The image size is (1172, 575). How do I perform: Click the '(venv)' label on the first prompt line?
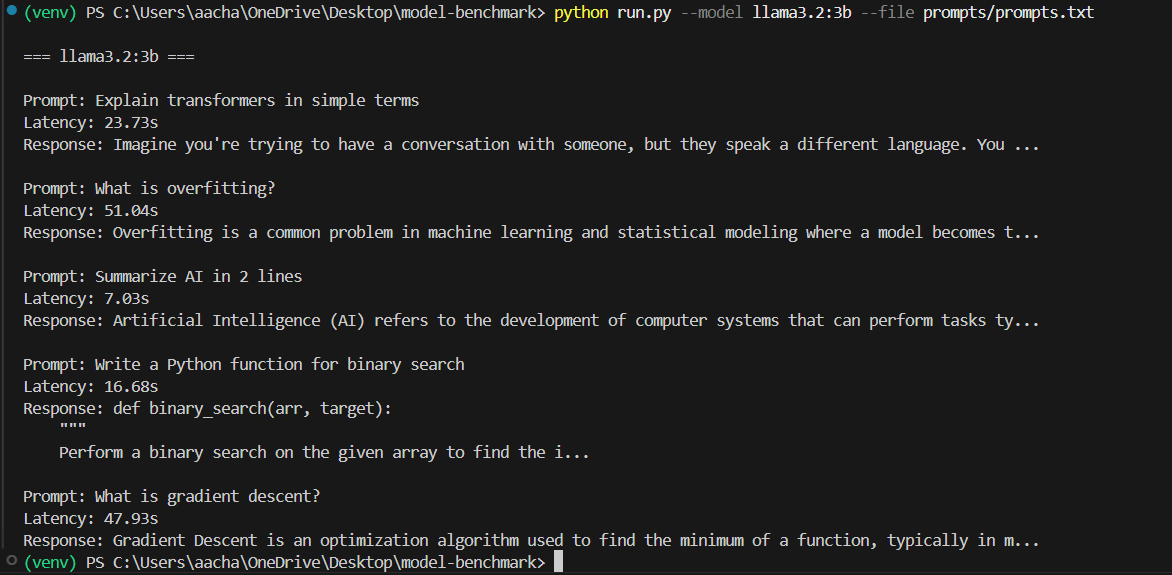coord(50,13)
